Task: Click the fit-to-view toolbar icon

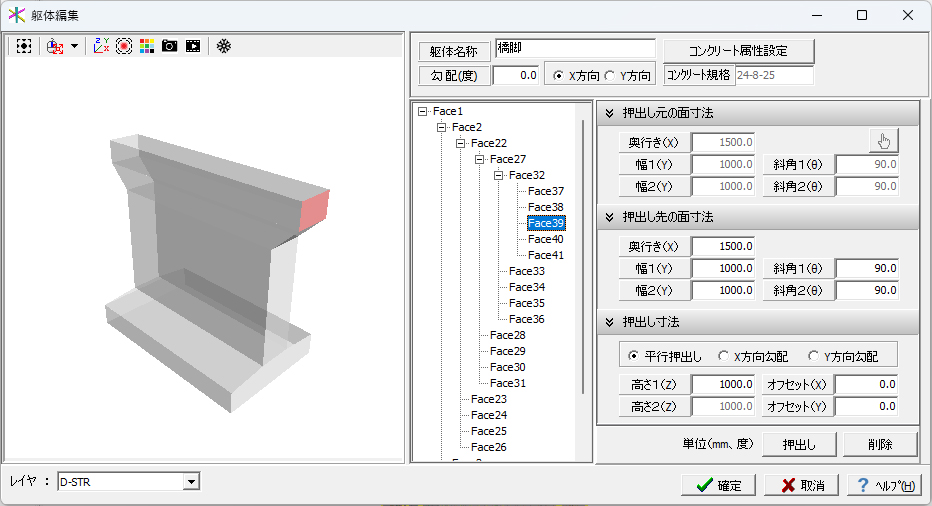Action: pos(24,46)
